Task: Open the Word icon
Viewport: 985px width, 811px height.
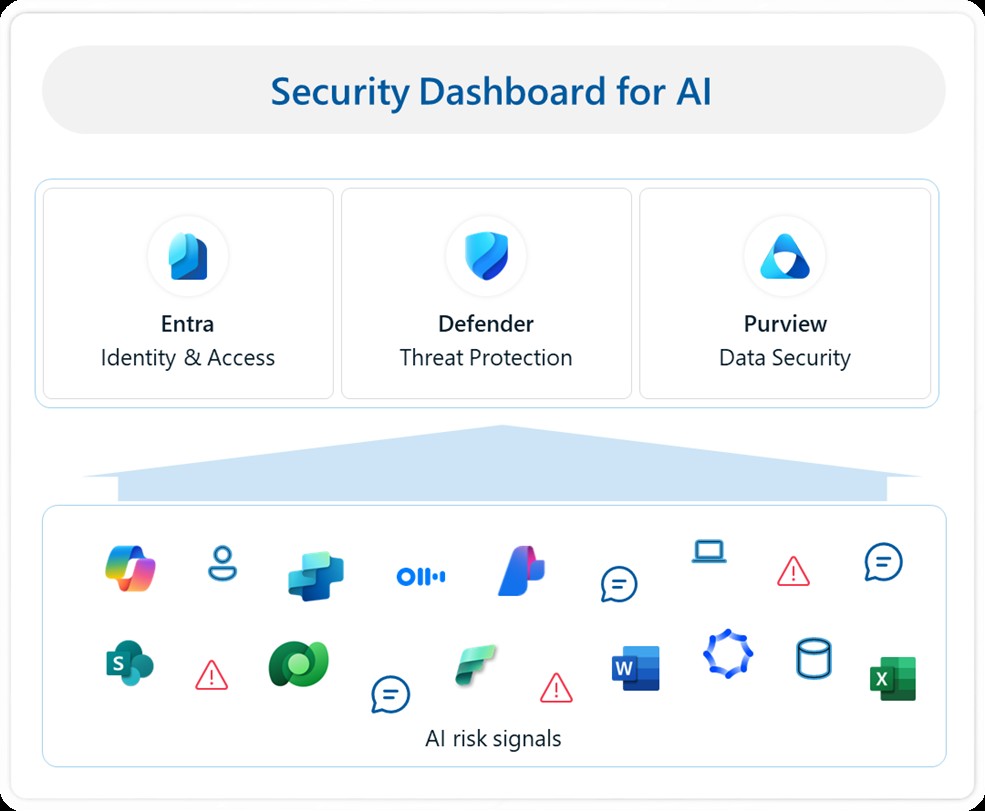Action: [635, 668]
